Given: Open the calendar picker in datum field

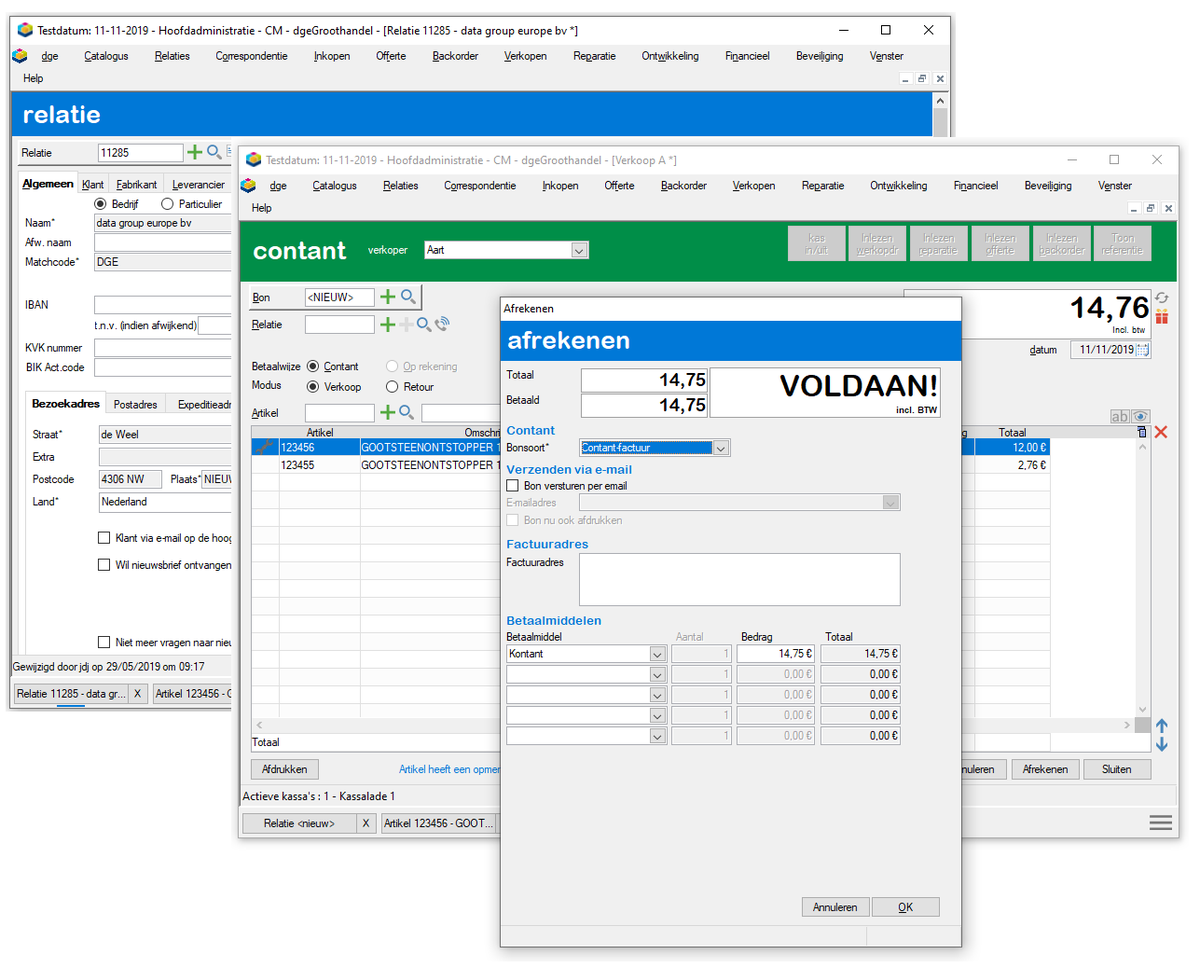Looking at the screenshot, I should [1143, 350].
